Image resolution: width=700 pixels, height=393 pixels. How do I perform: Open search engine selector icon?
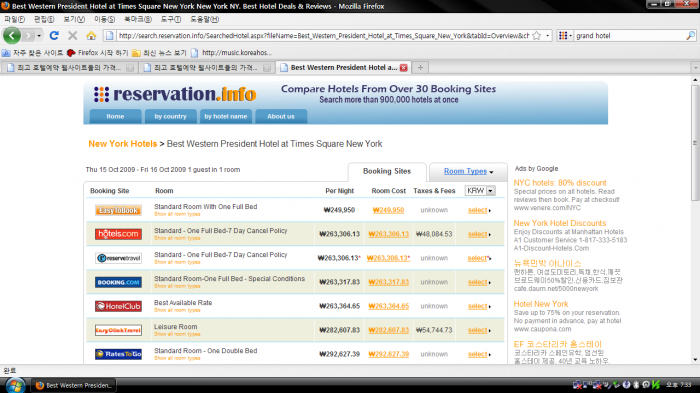point(565,35)
